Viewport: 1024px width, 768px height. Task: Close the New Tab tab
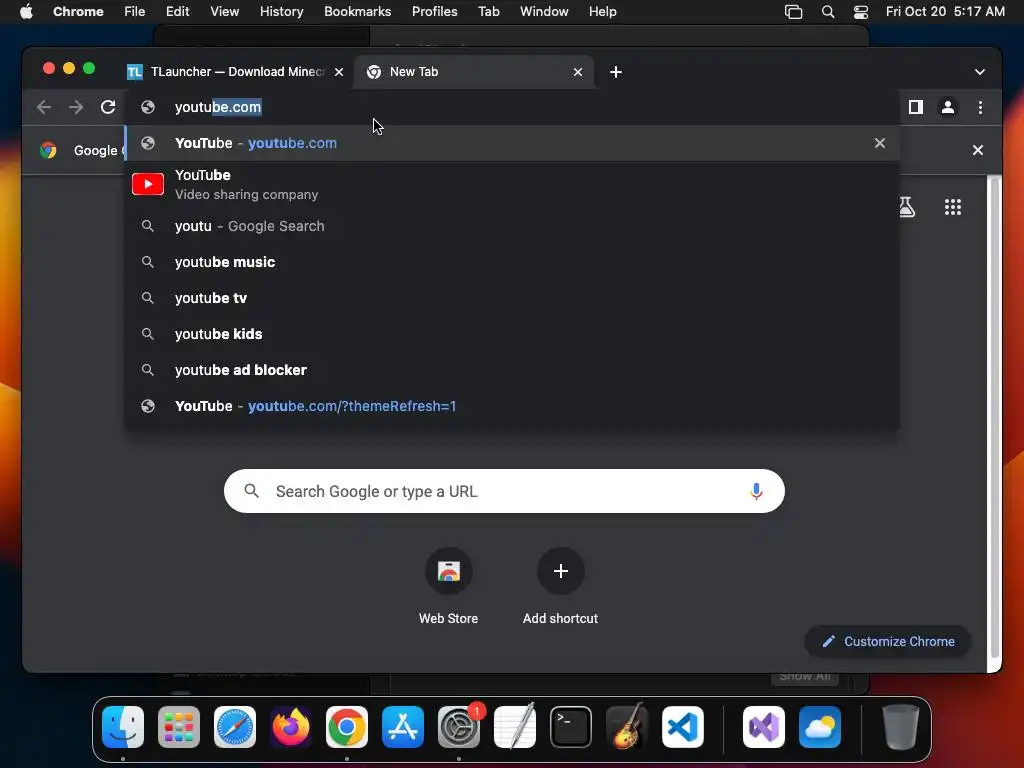pyautogui.click(x=577, y=72)
